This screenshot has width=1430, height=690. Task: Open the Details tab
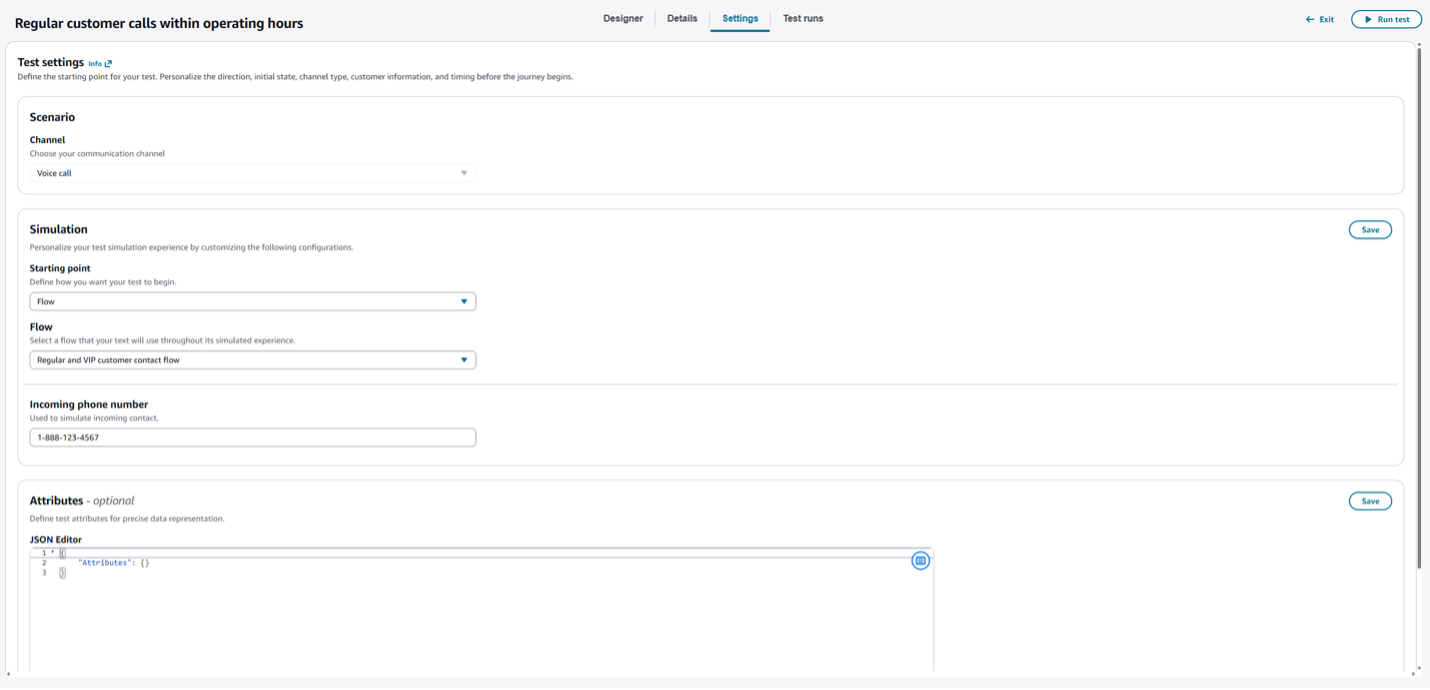(682, 18)
